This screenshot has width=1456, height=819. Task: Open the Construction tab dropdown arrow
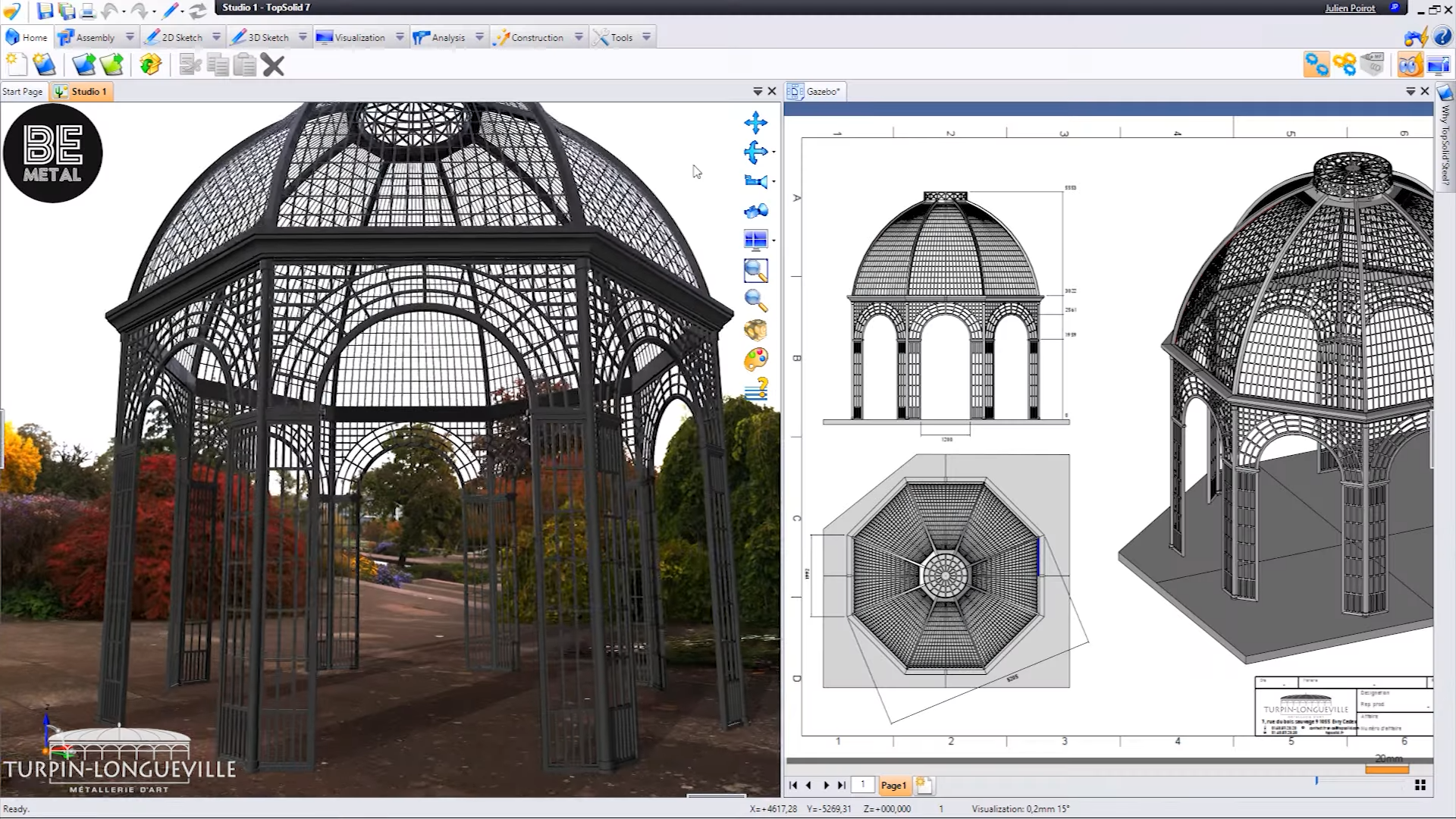[579, 37]
